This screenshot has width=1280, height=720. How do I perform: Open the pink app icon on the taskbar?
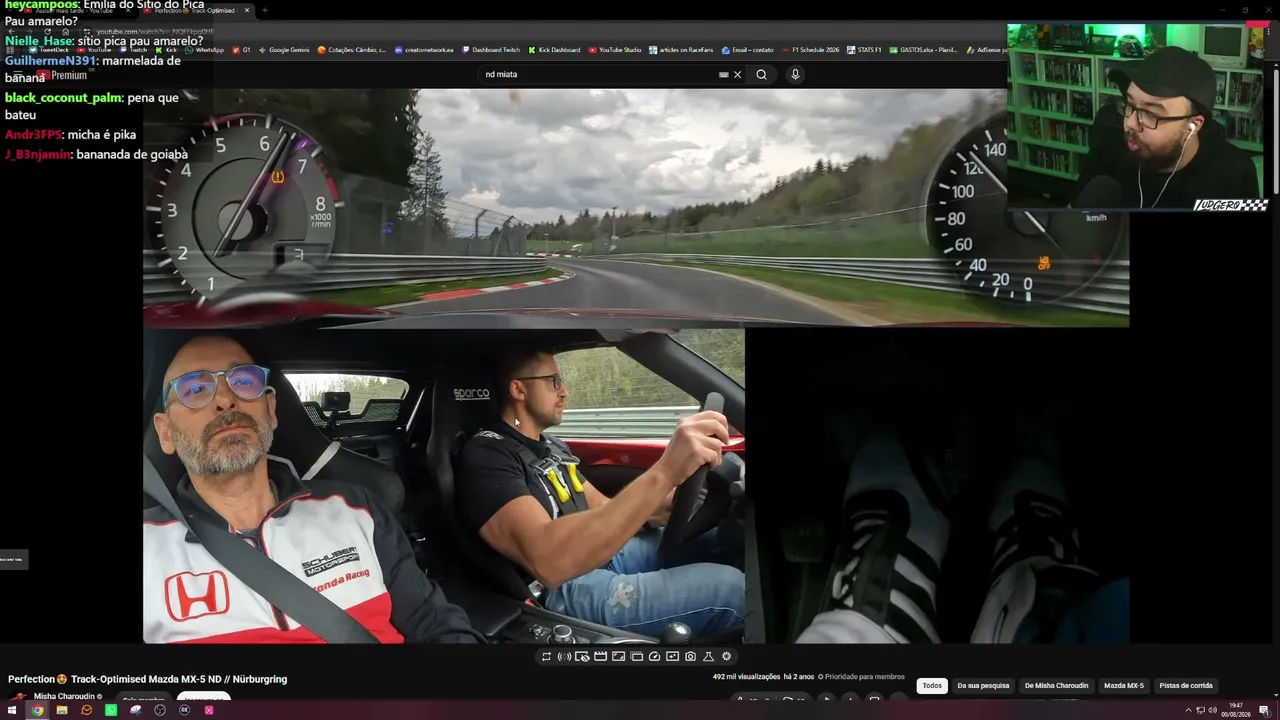[x=209, y=710]
